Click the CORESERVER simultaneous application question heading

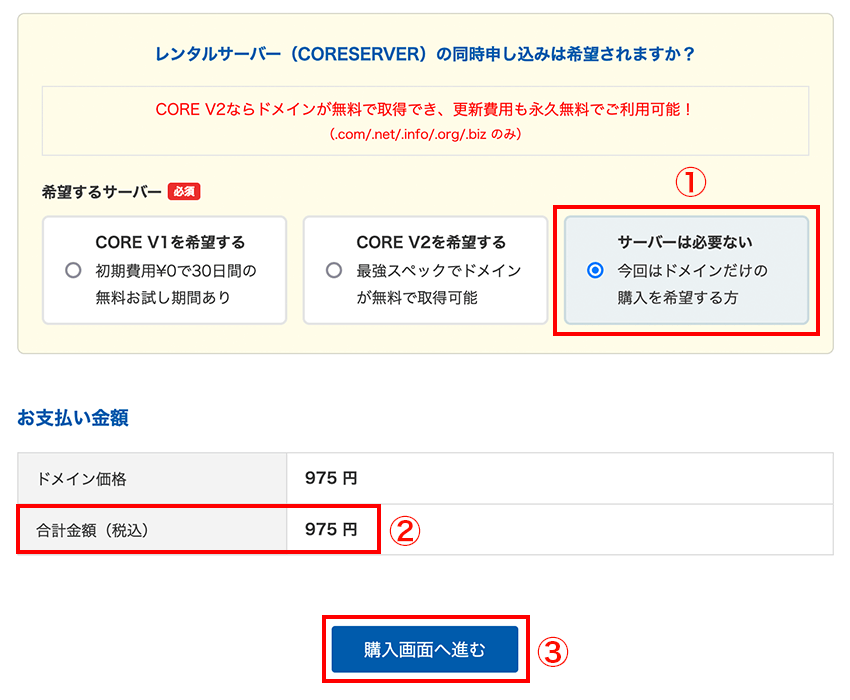[425, 53]
